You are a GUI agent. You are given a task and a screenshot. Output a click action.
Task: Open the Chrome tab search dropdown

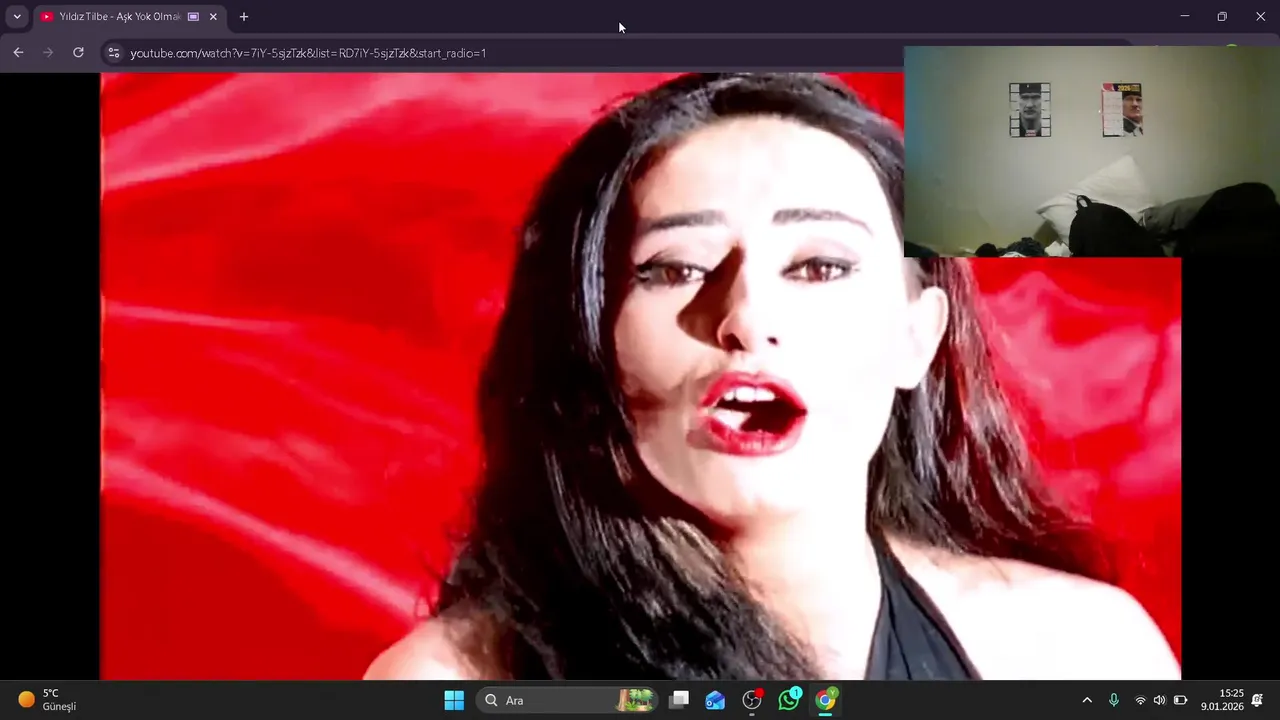coord(17,17)
